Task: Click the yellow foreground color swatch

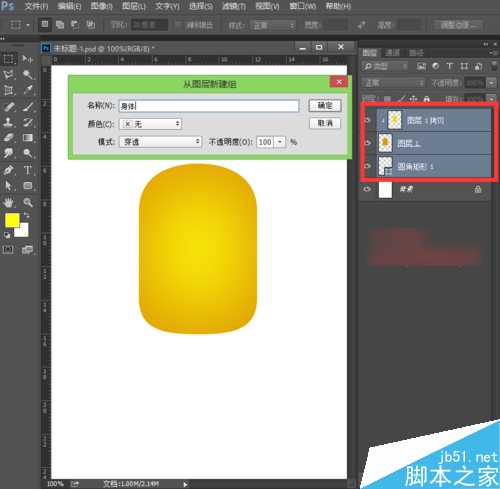Action: [x=12, y=220]
